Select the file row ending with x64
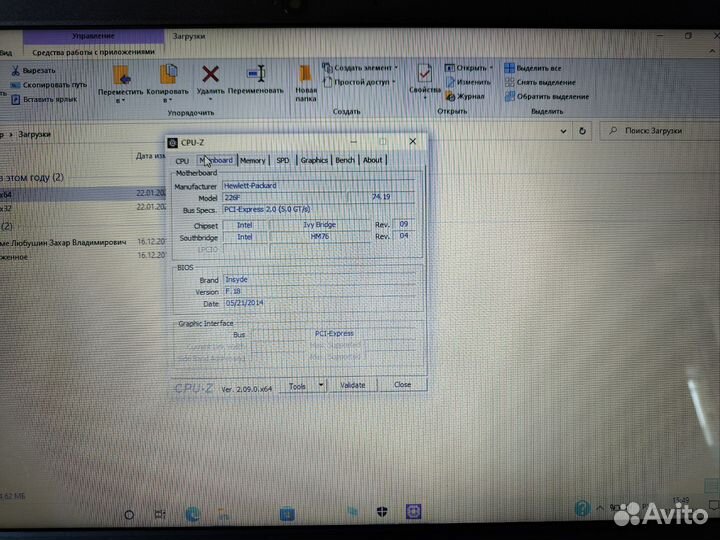Image resolution: width=720 pixels, height=540 pixels. [83, 194]
